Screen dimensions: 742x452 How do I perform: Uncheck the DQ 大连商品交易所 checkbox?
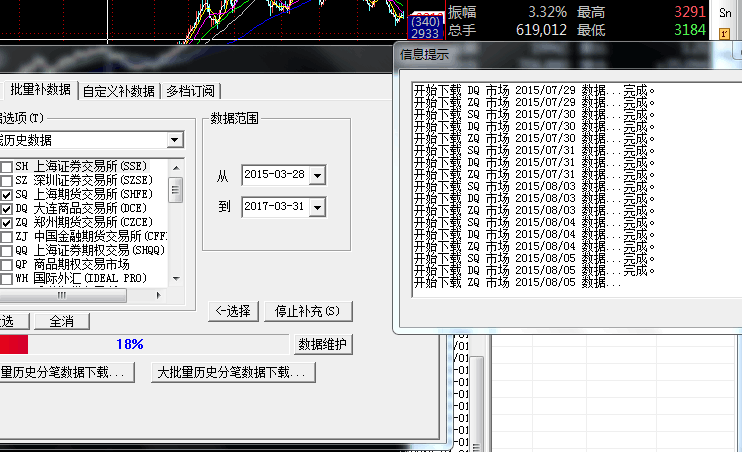coord(7,208)
